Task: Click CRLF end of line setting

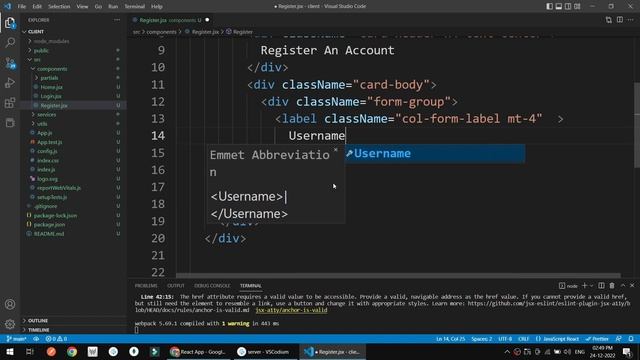Action: 524,339
